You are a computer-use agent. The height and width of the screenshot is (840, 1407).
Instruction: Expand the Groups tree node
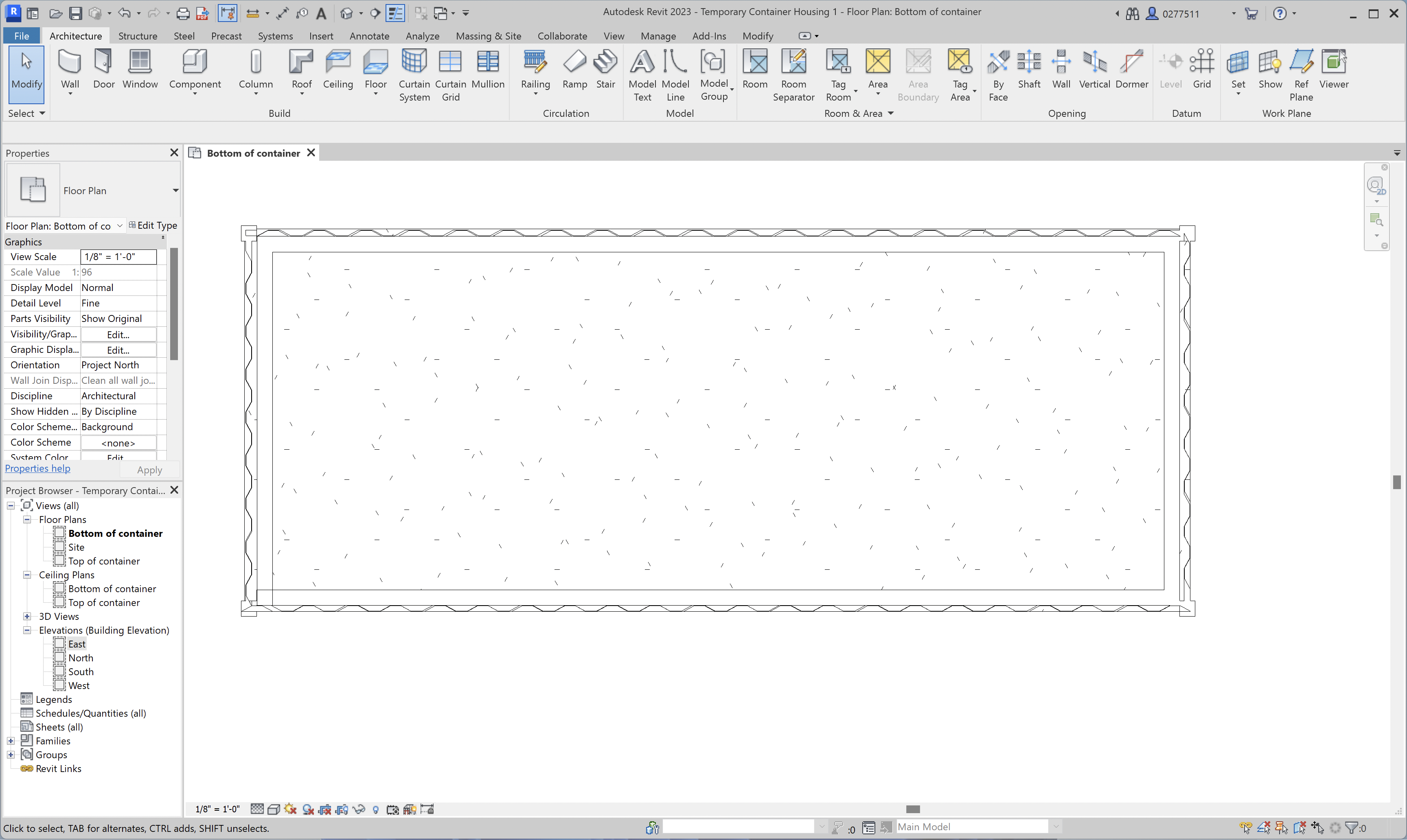(11, 755)
